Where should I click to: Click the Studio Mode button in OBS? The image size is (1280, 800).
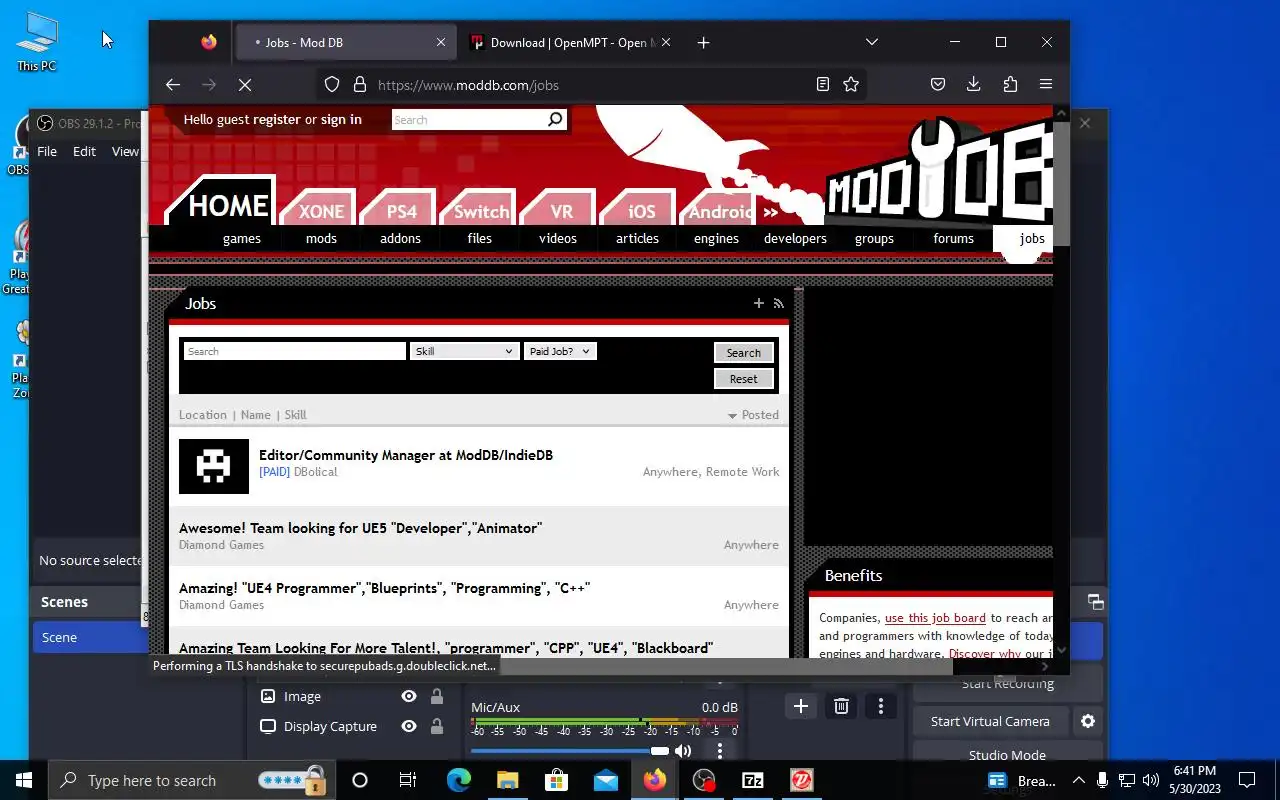(1007, 755)
